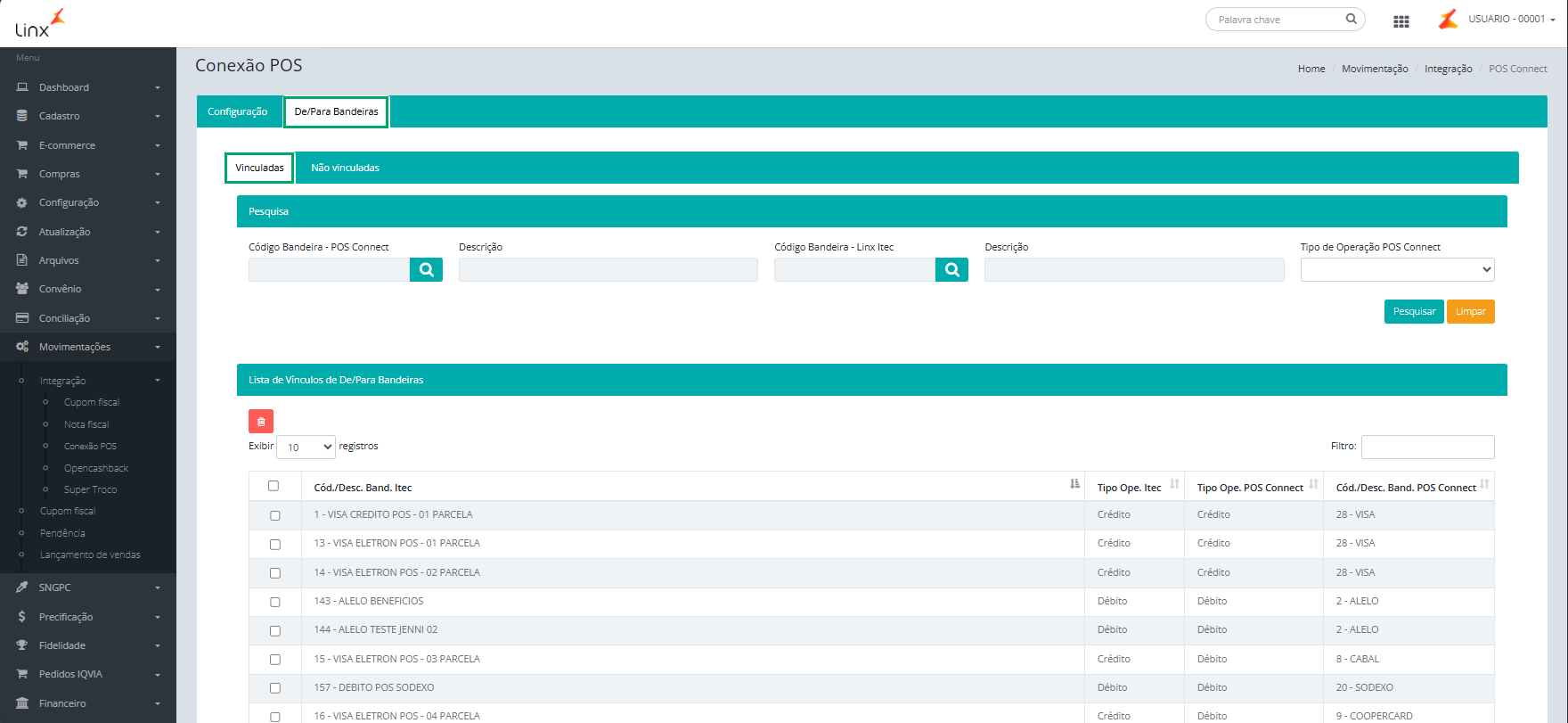Screen dimensions: 1568x723
Task: Sort by Cód./Desc. Band. Itec column icon
Action: pyautogui.click(x=1074, y=484)
